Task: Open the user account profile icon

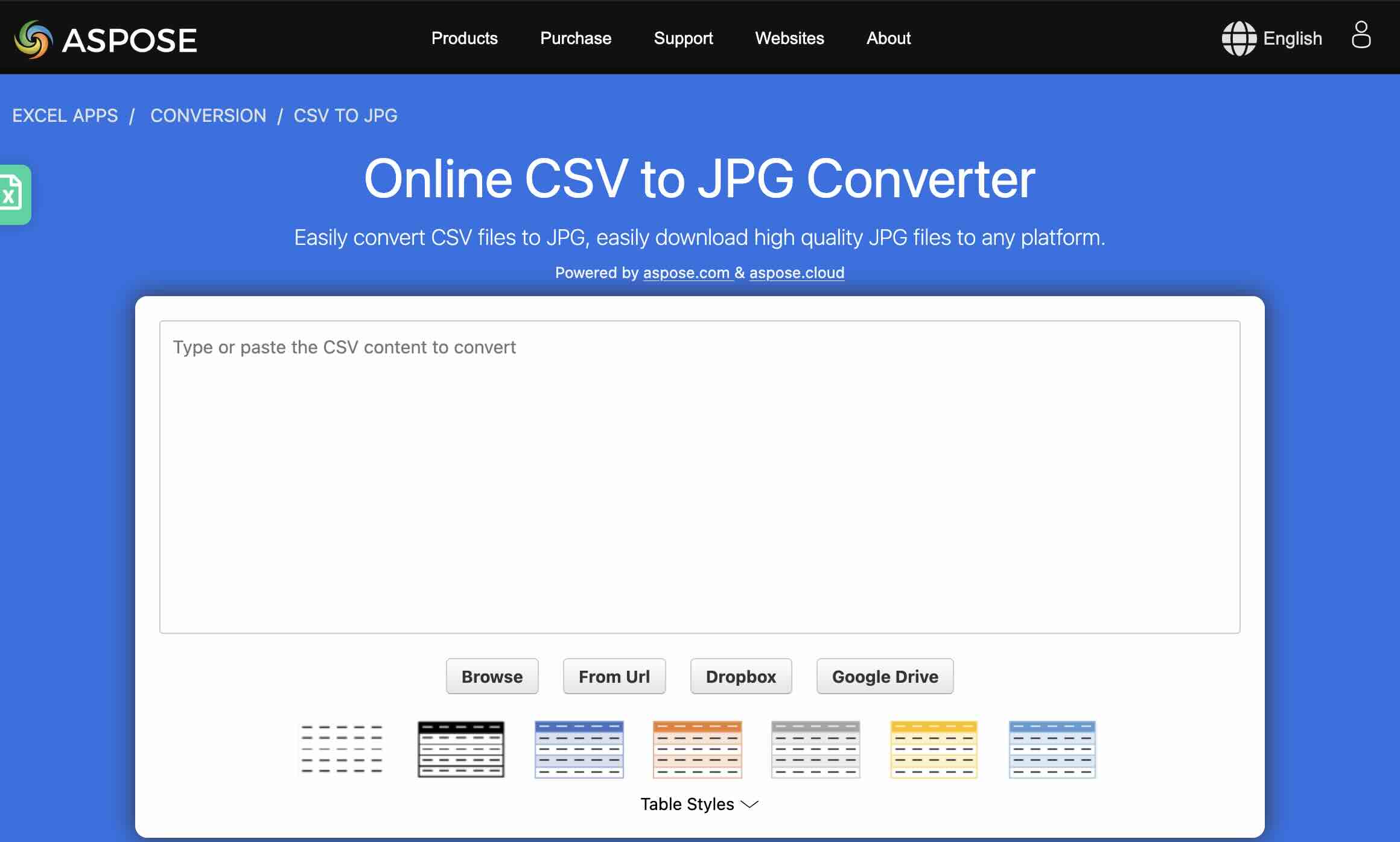Action: (x=1361, y=35)
